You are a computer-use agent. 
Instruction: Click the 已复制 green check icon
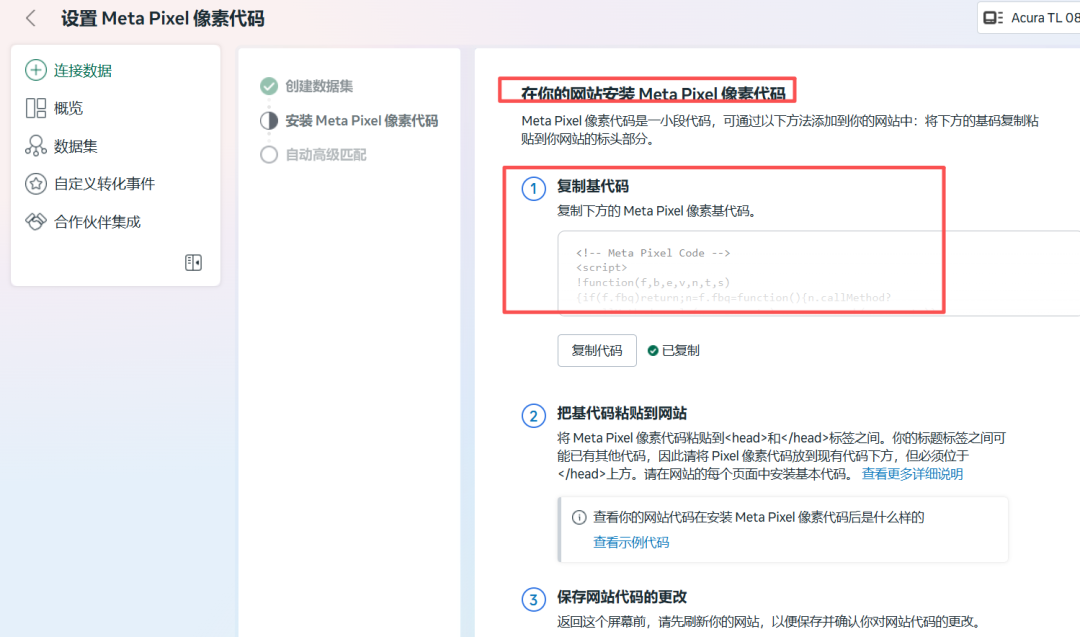(653, 351)
